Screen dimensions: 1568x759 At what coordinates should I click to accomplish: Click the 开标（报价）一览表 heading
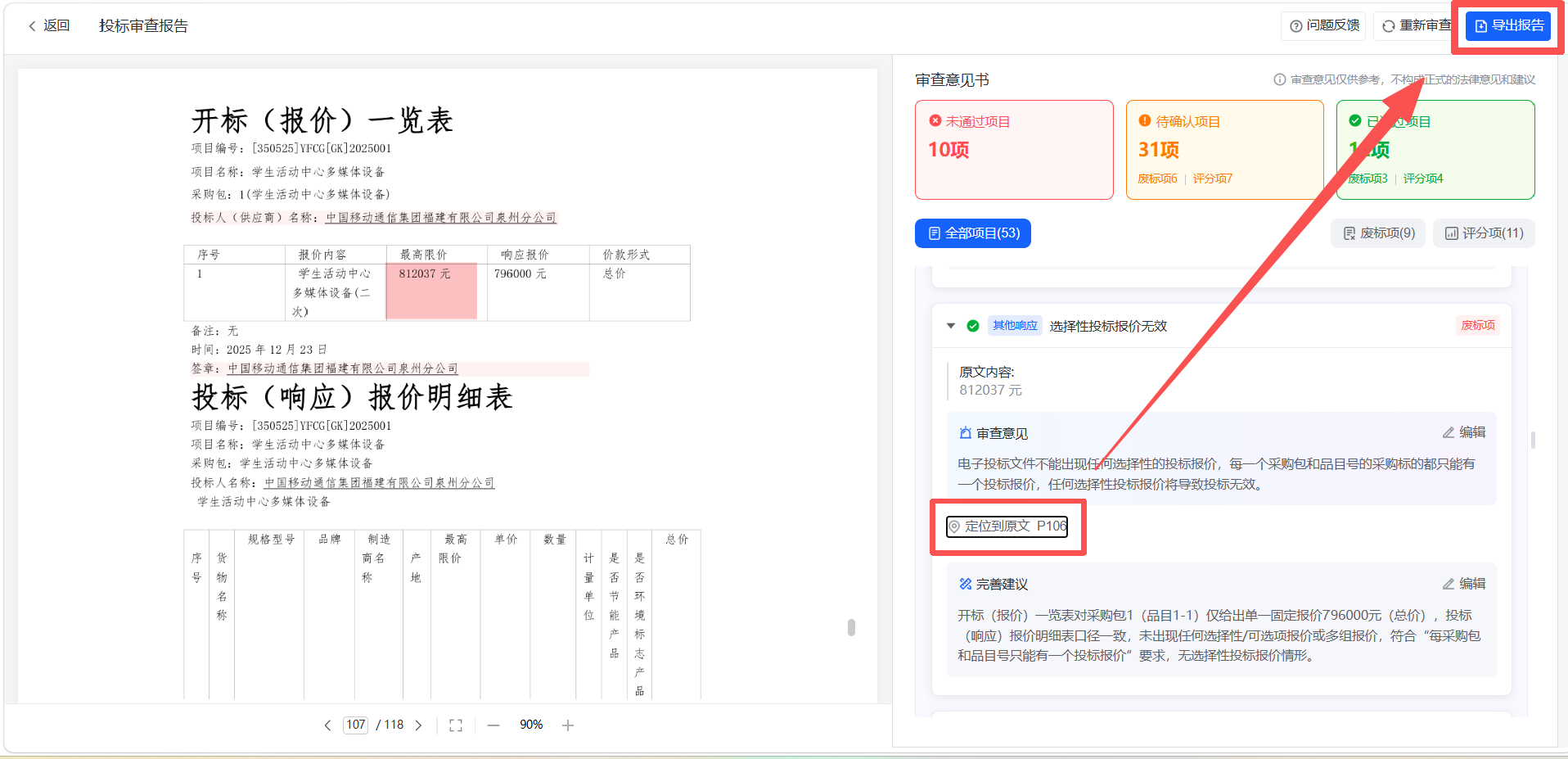322,121
